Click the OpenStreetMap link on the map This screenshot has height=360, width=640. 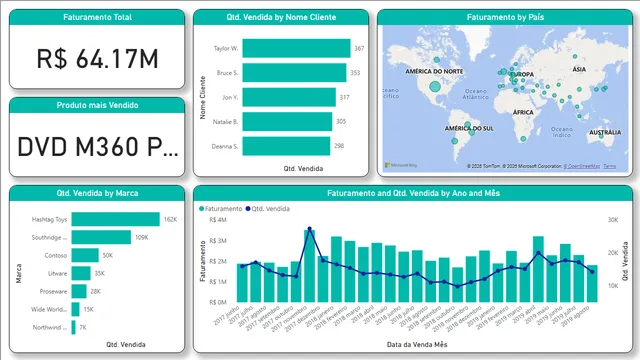582,166
